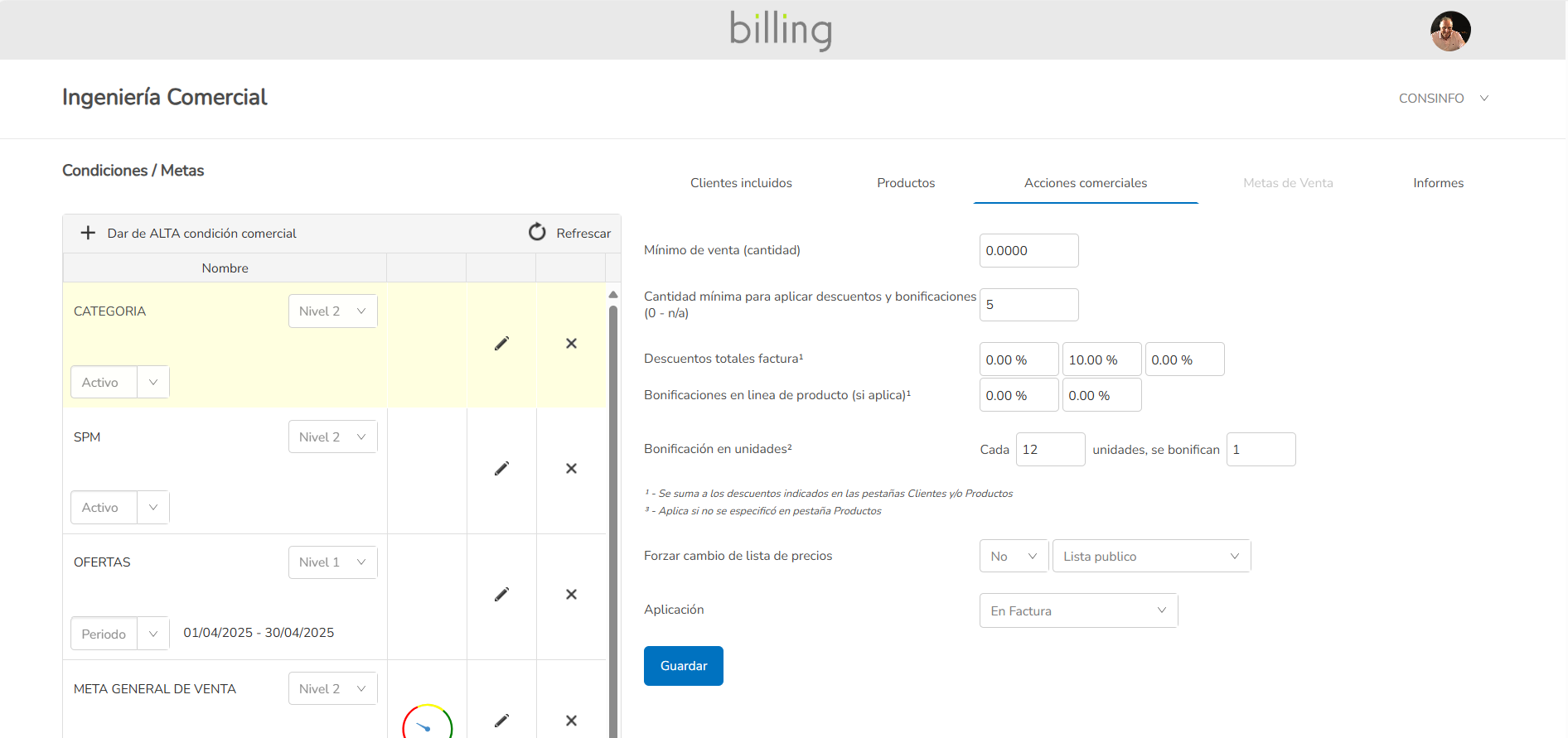Click the gauge indicator for META GENERAL

click(x=427, y=723)
